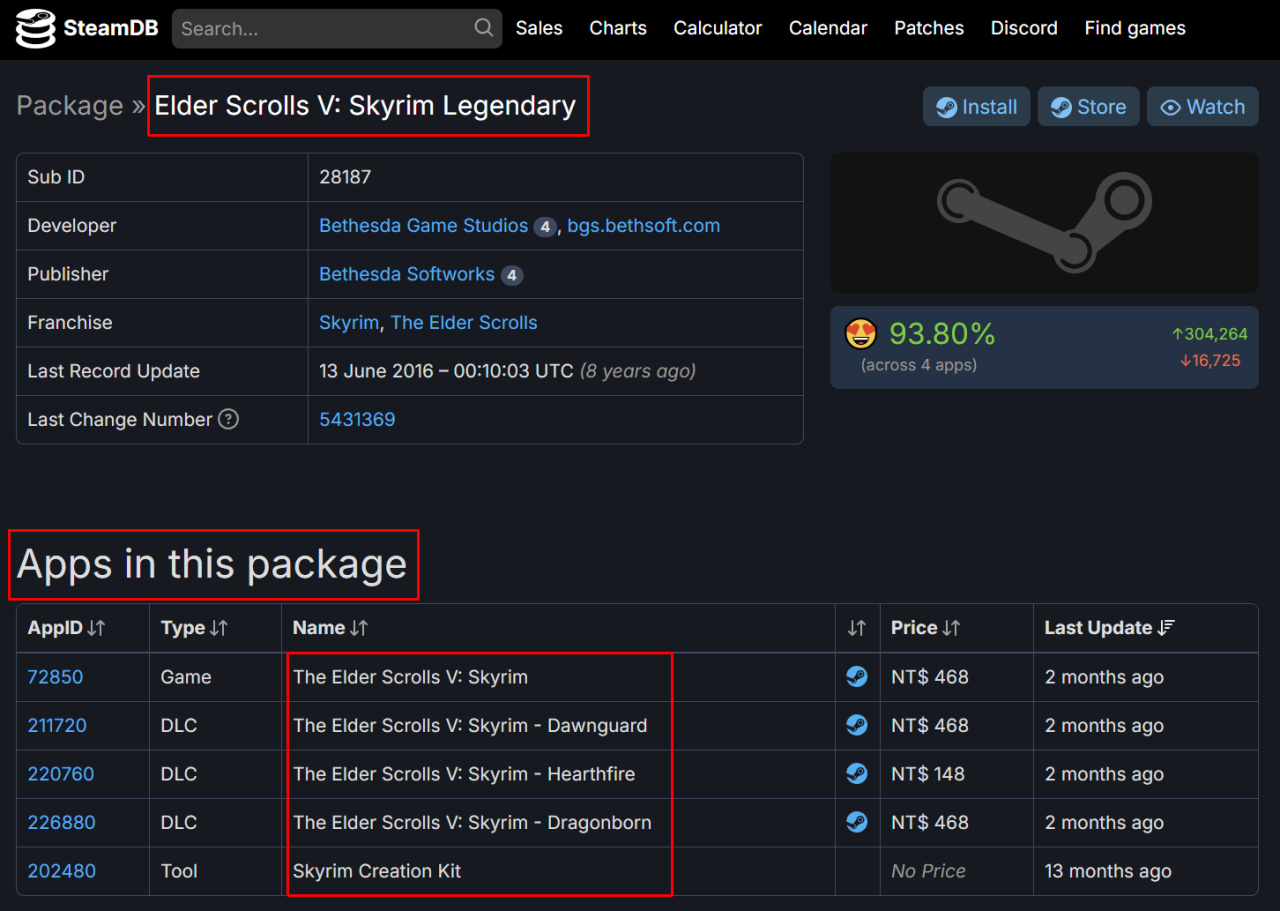Image resolution: width=1280 pixels, height=911 pixels.
Task: Open Steam store icon for Dawnguard row
Action: point(857,725)
